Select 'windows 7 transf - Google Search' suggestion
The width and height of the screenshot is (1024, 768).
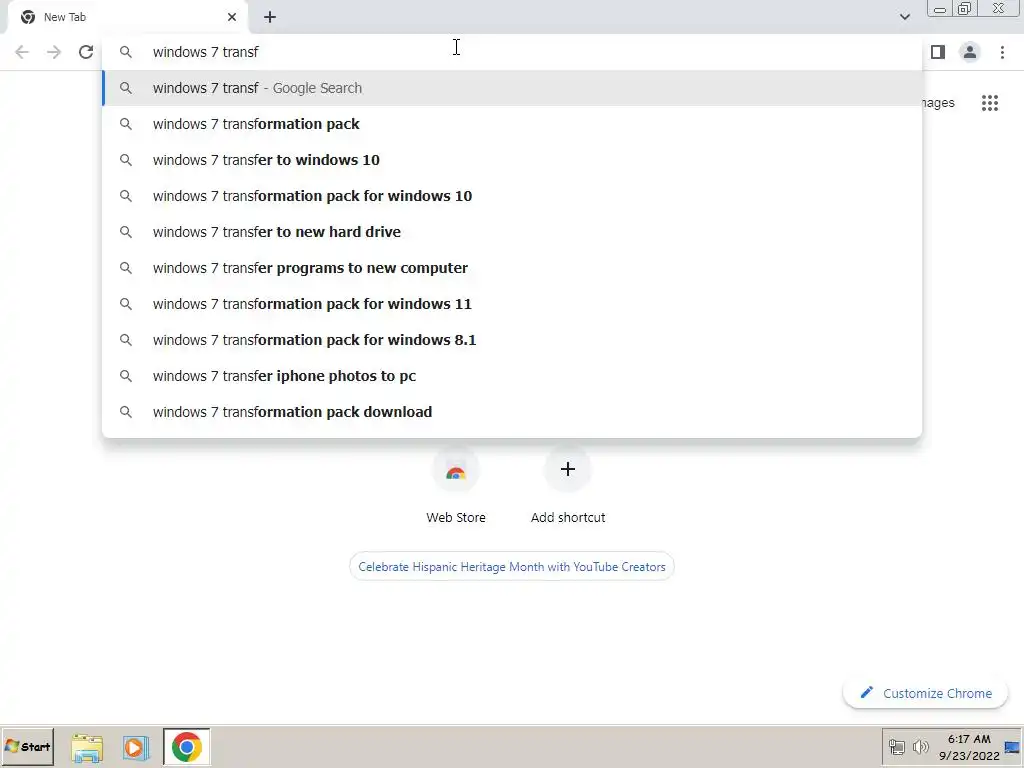click(x=512, y=88)
